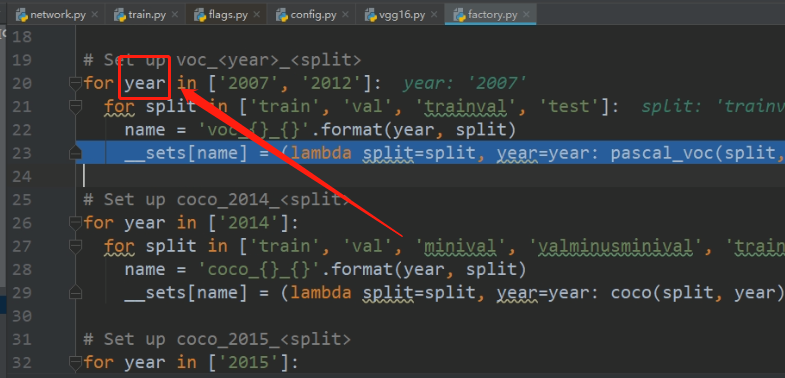The image size is (785, 378).
Task: Click the comment "# Set up voc_<year>_<split>"
Action: 222,60
